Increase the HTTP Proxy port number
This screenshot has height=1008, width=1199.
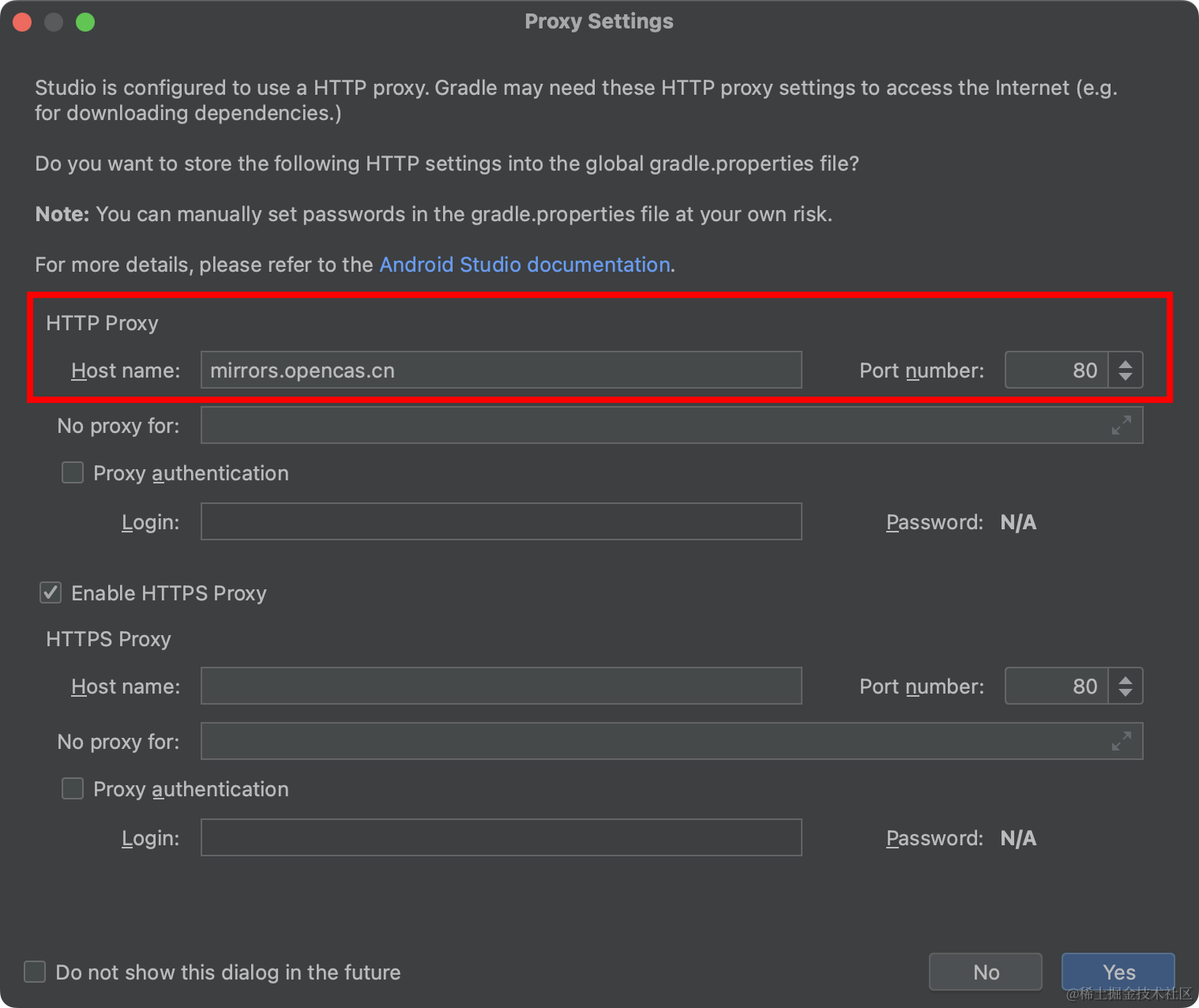click(x=1126, y=363)
